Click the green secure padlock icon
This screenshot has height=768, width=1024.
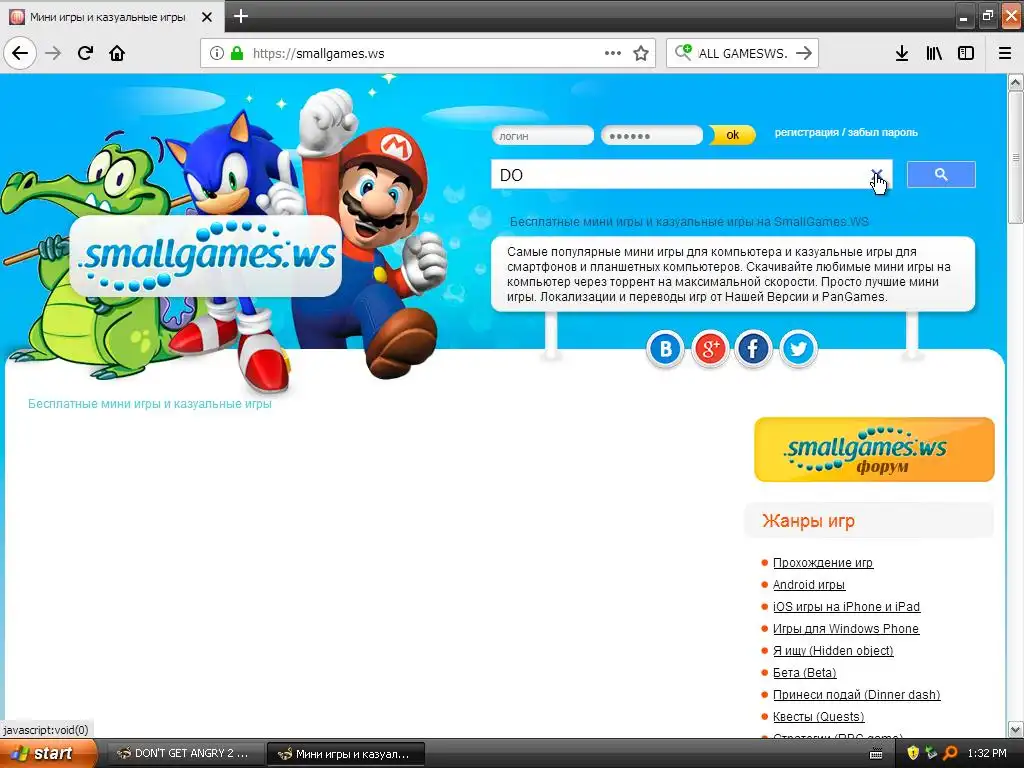click(237, 53)
